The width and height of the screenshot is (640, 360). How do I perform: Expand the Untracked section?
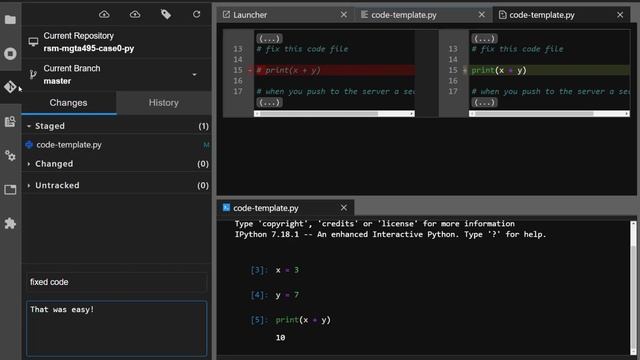[x=29, y=185]
